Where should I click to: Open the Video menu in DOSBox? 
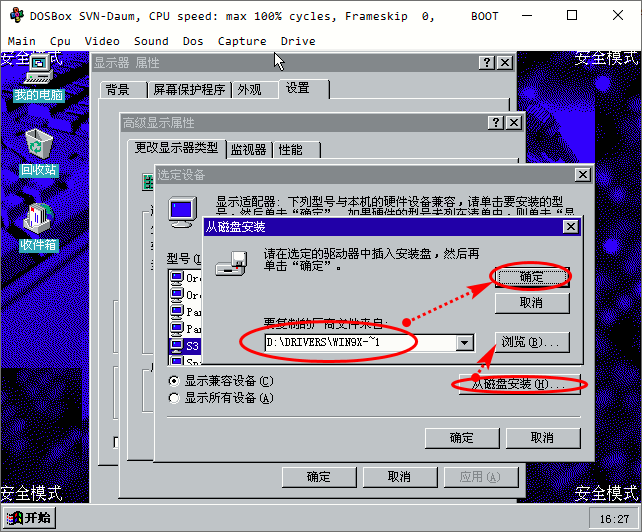pos(102,41)
